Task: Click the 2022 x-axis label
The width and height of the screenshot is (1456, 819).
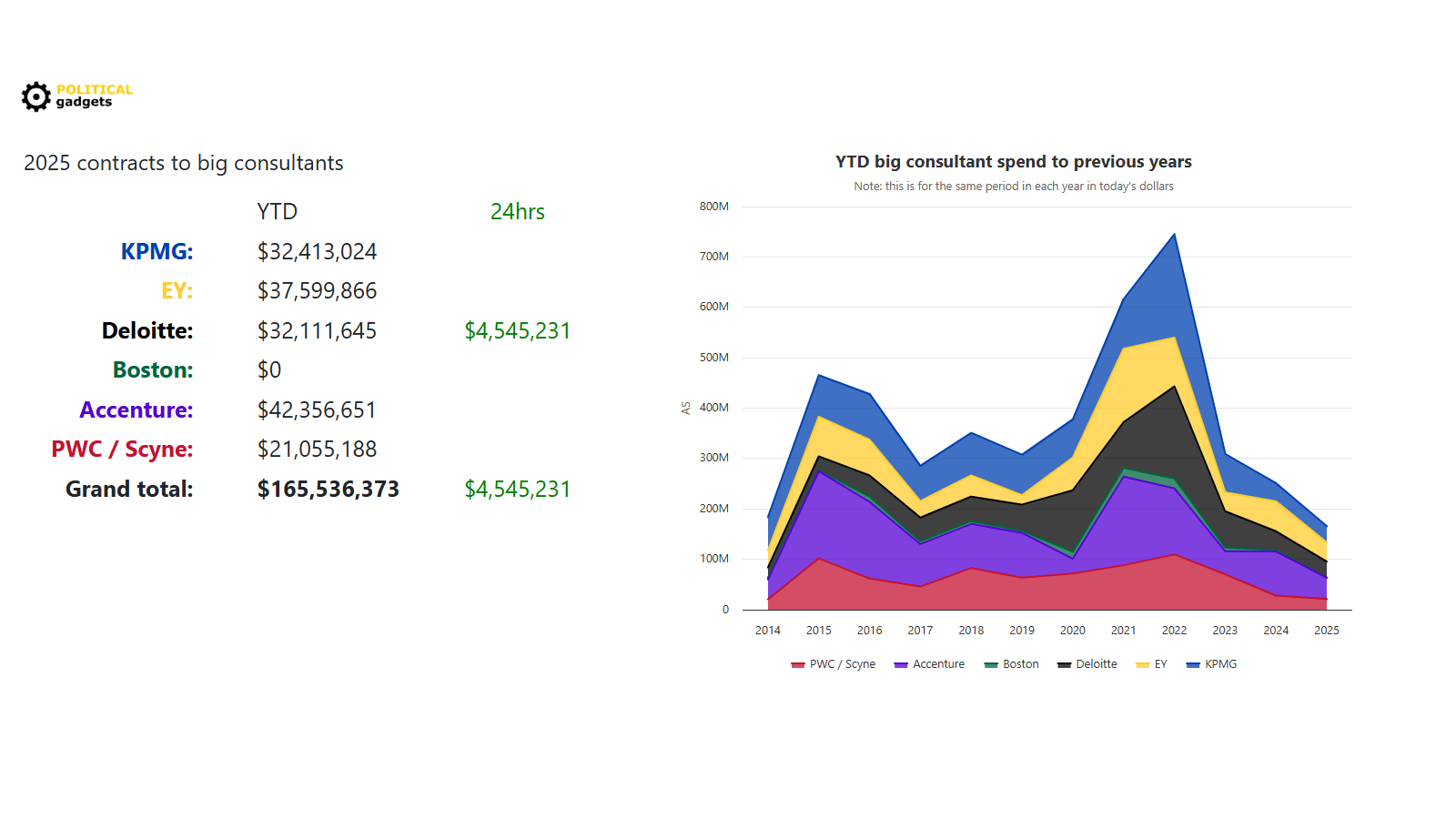Action: pyautogui.click(x=1174, y=630)
